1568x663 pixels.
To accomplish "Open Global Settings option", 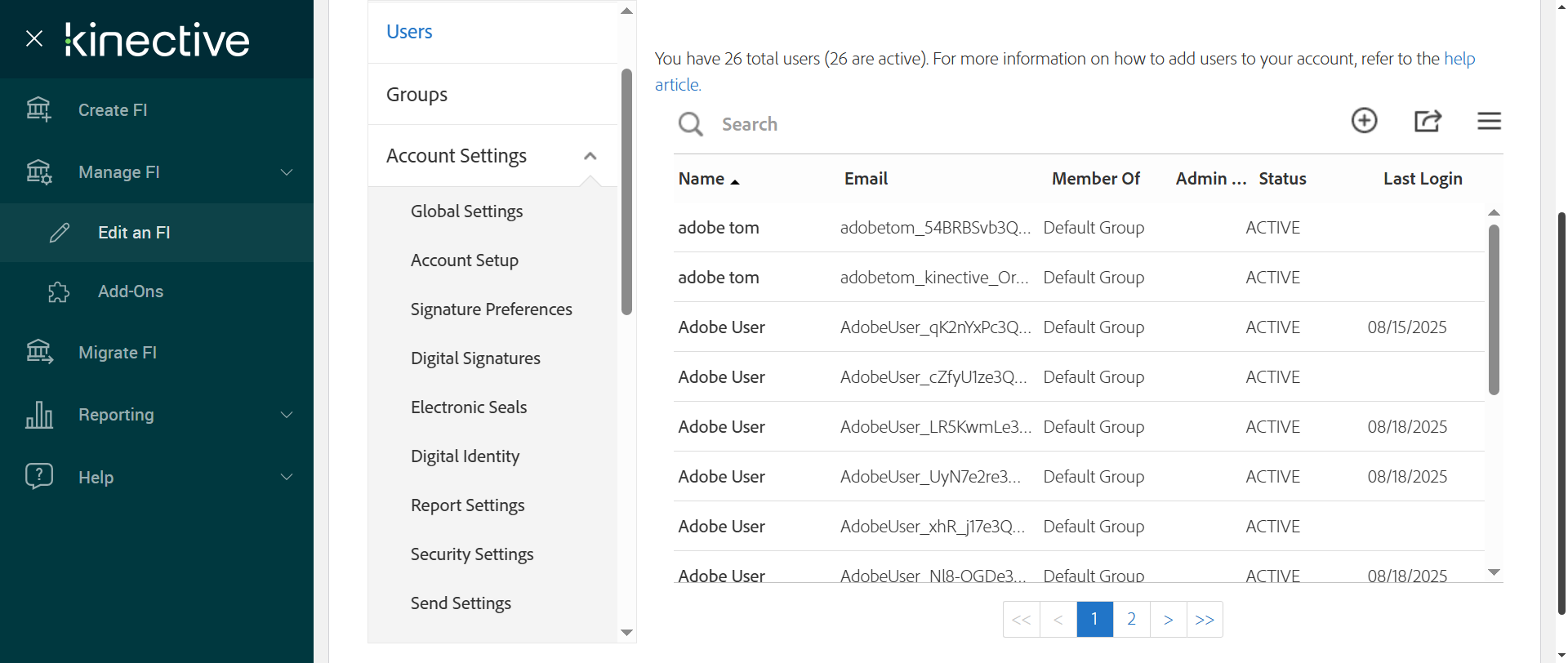I will [x=466, y=211].
